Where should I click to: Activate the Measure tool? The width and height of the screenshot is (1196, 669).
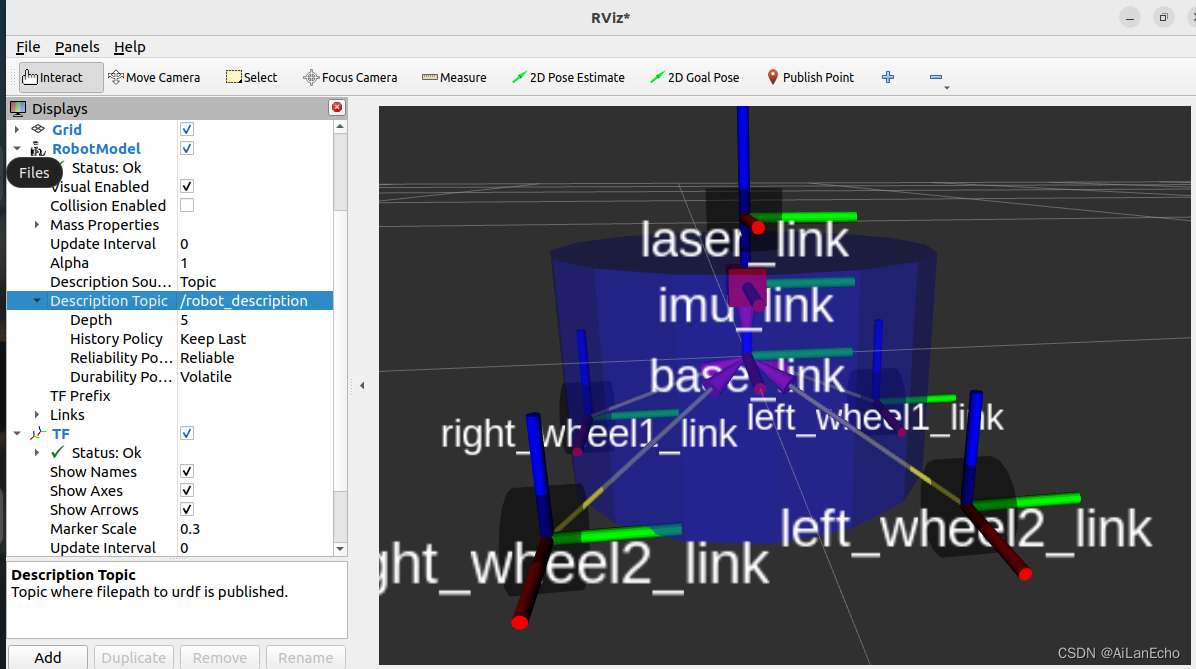(454, 77)
